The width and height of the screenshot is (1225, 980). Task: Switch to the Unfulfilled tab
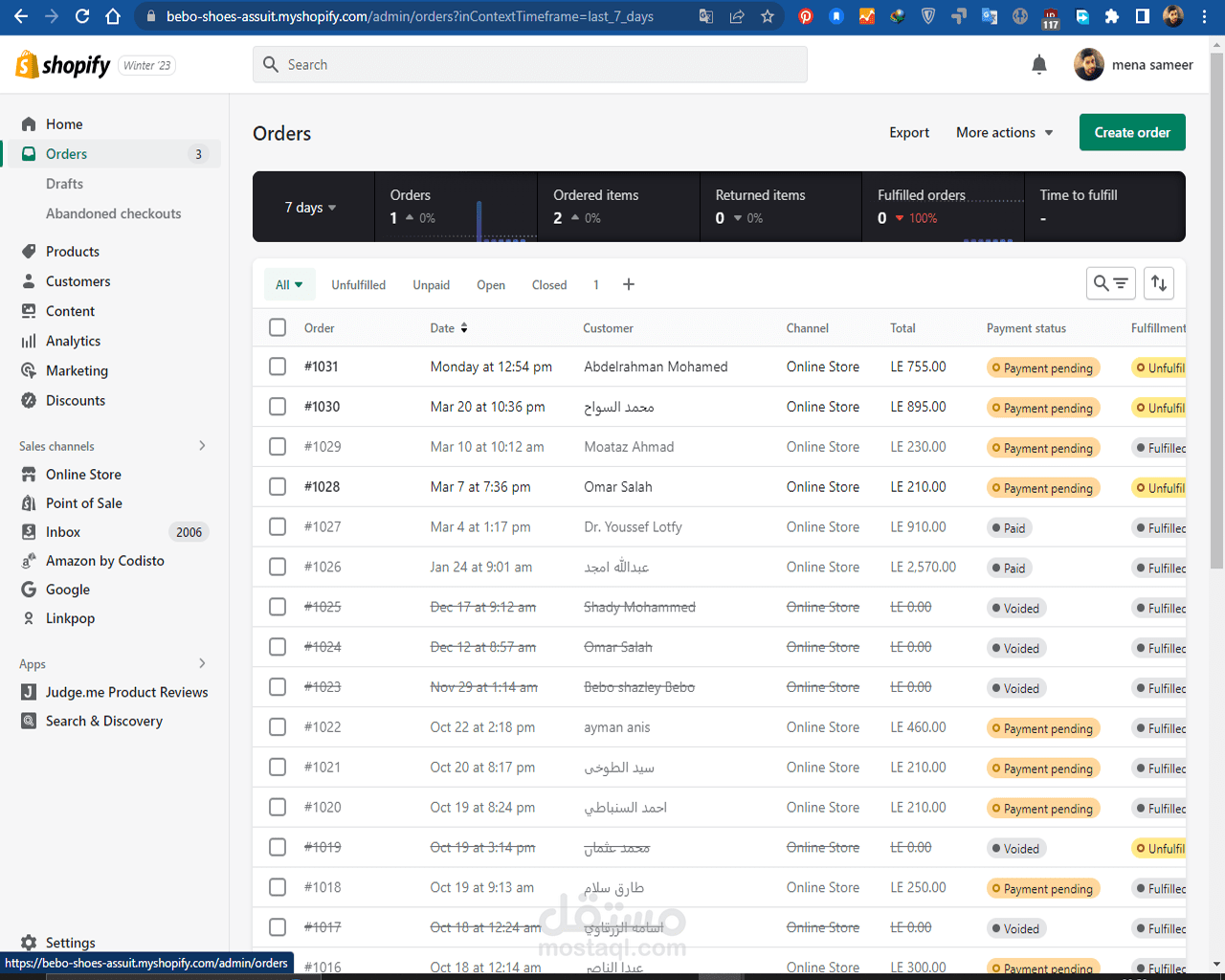(x=358, y=285)
